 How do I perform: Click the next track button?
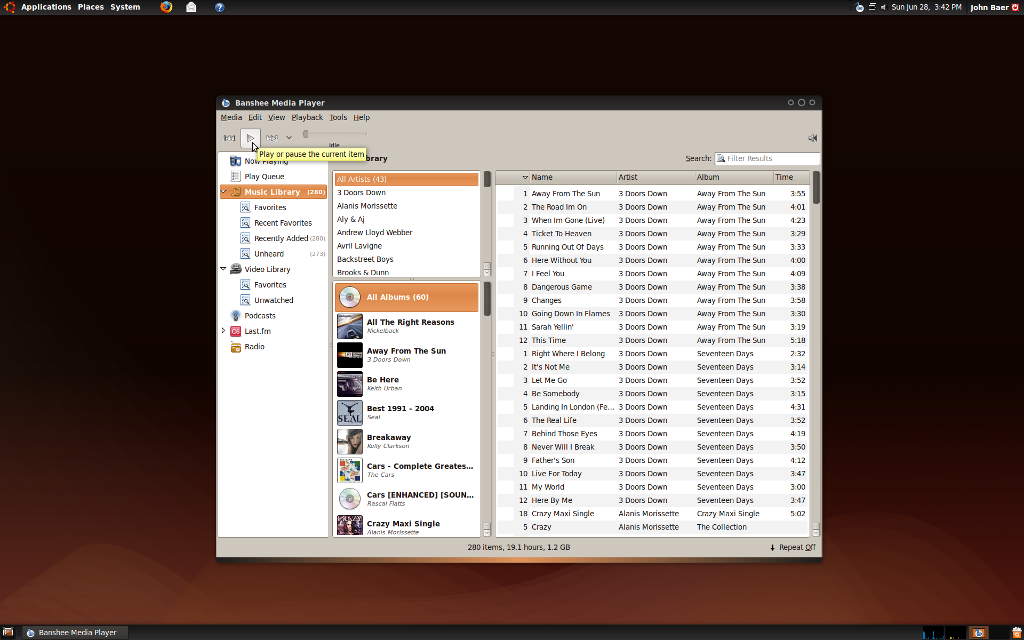[272, 138]
